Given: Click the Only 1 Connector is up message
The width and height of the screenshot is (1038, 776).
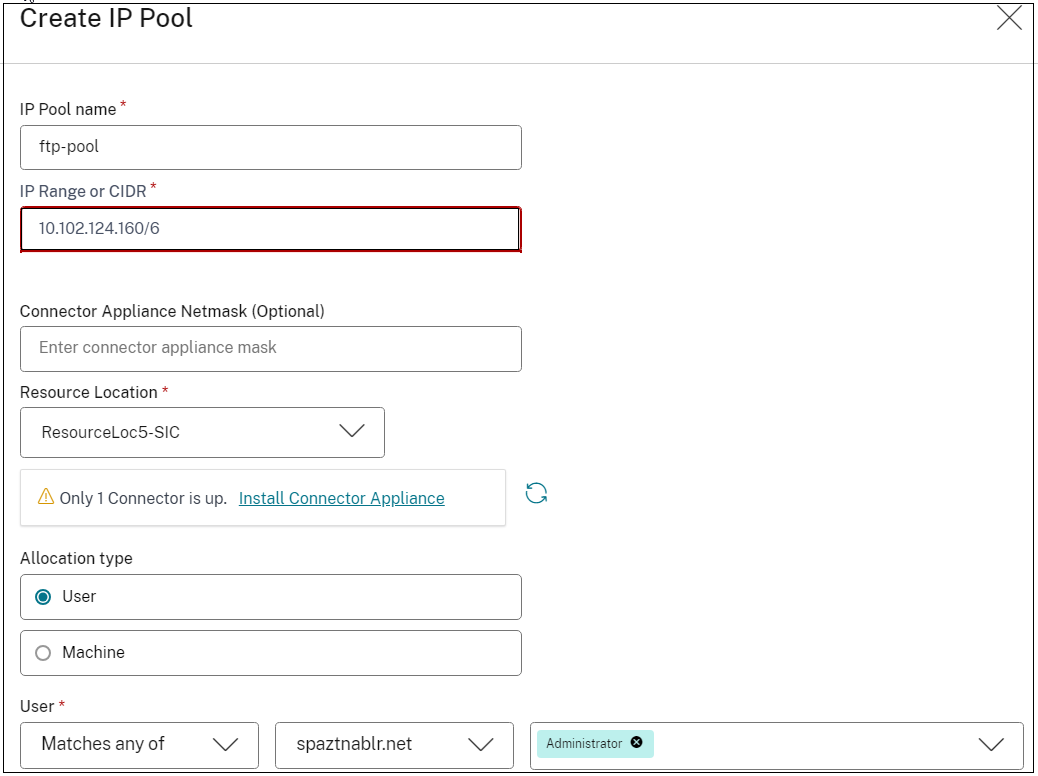Looking at the screenshot, I should [x=143, y=498].
